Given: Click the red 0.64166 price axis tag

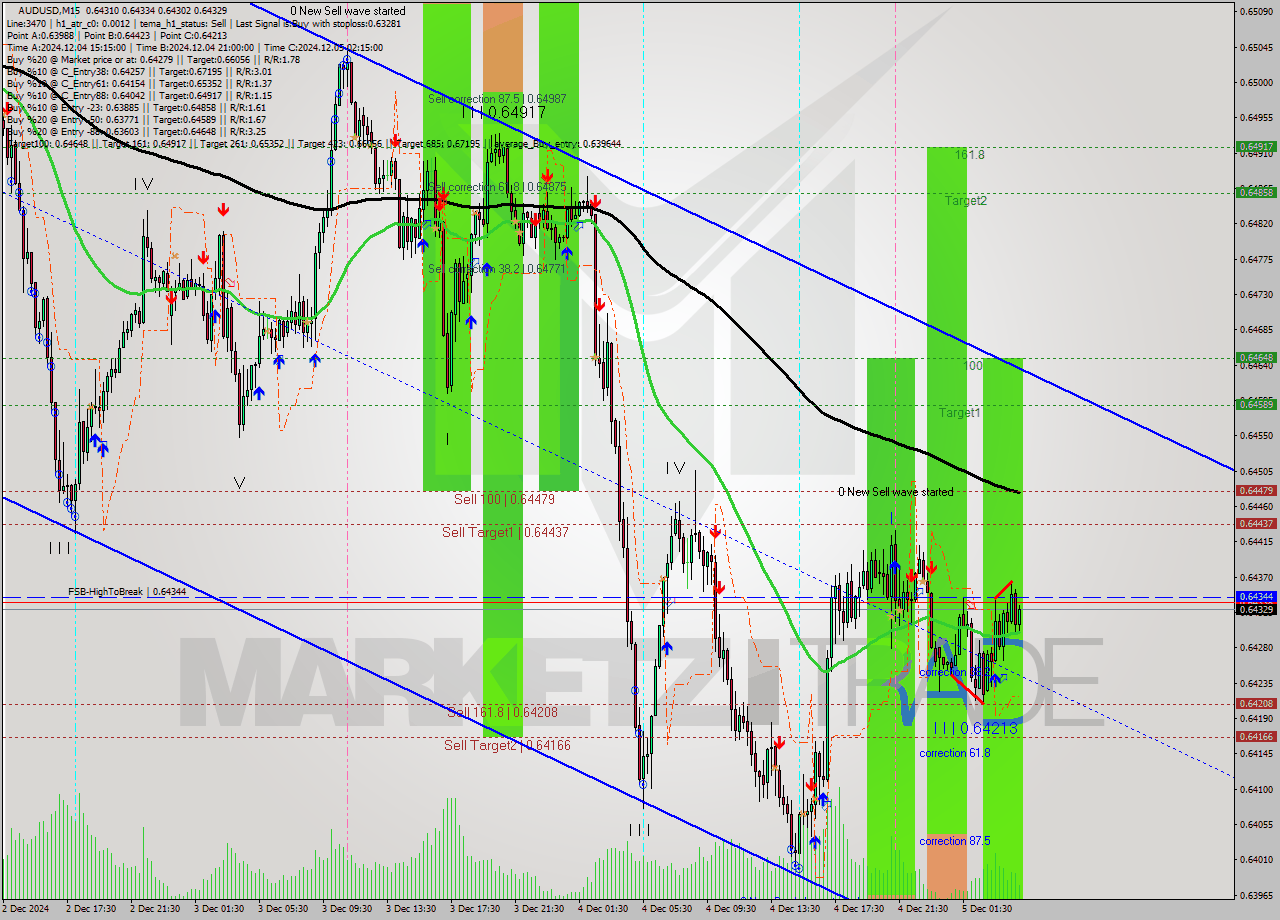Looking at the screenshot, I should pos(1256,736).
